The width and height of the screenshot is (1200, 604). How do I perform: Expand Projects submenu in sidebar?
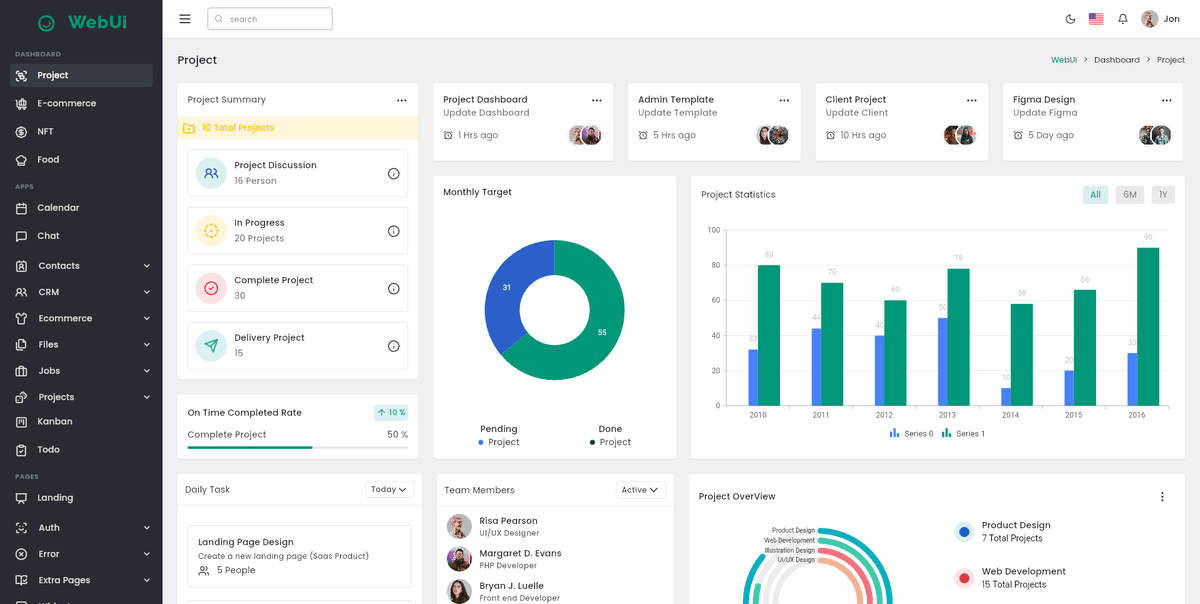[x=81, y=397]
